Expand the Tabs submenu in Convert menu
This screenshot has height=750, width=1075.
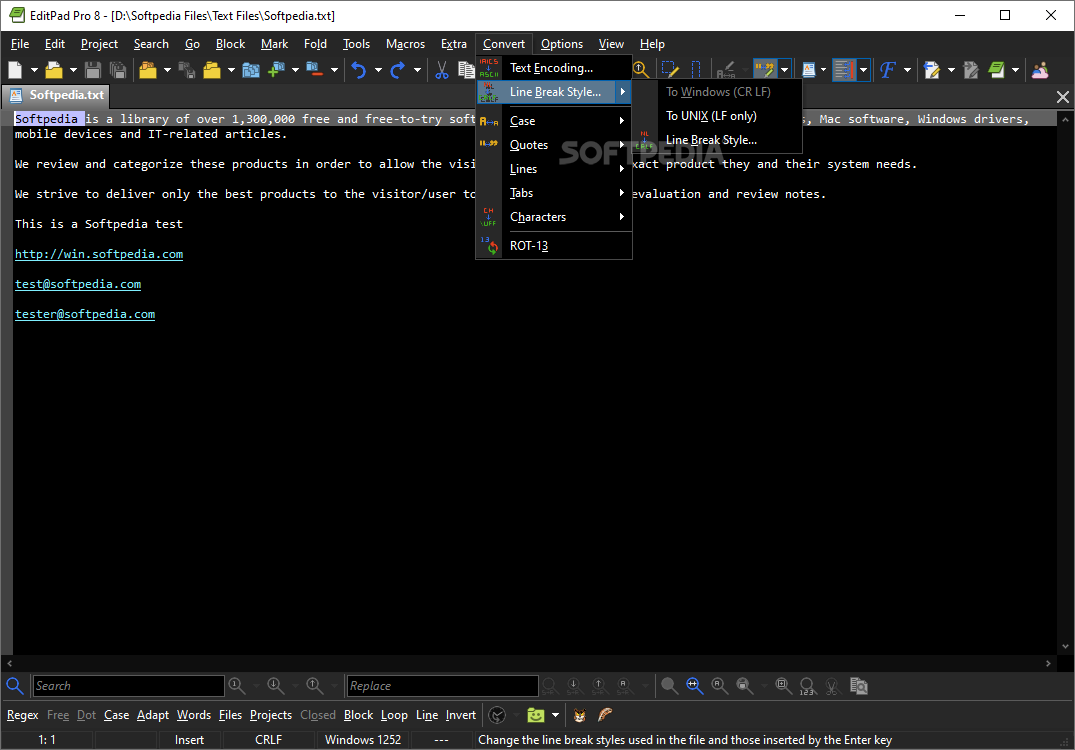tap(554, 193)
